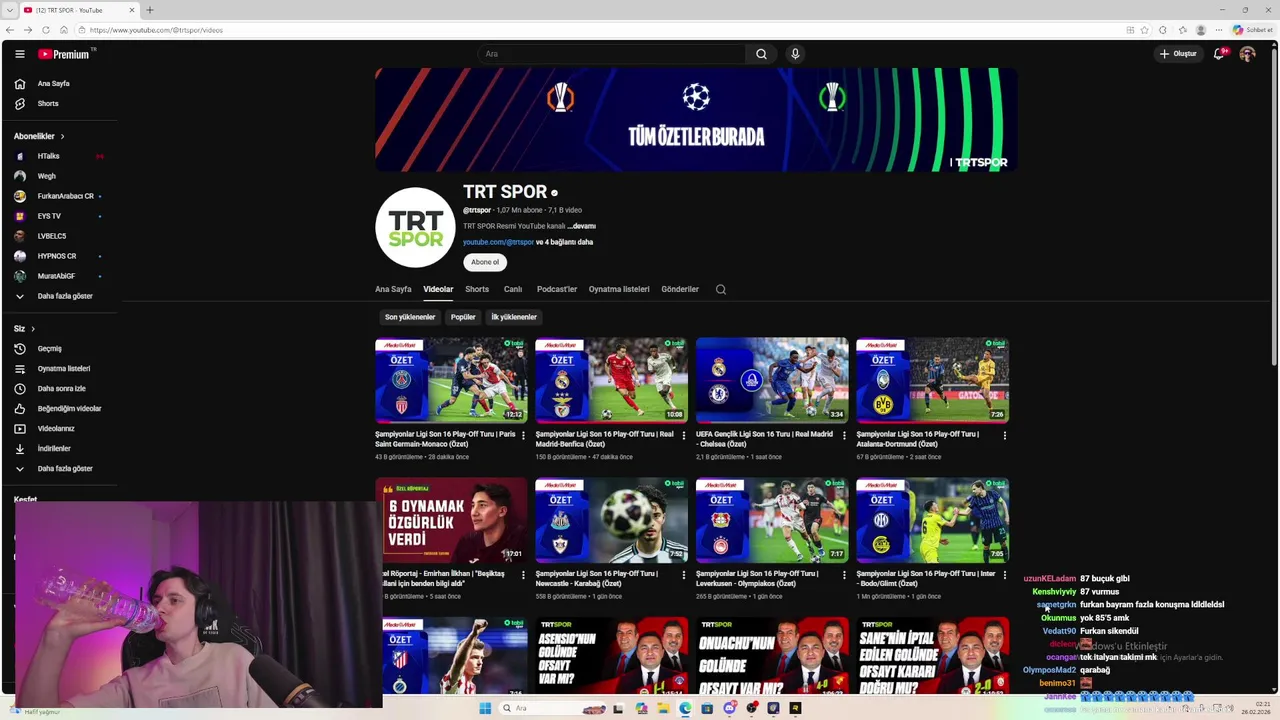Open the YouTube hamburger guide menu
Image resolution: width=1280 pixels, height=720 pixels.
click(20, 54)
